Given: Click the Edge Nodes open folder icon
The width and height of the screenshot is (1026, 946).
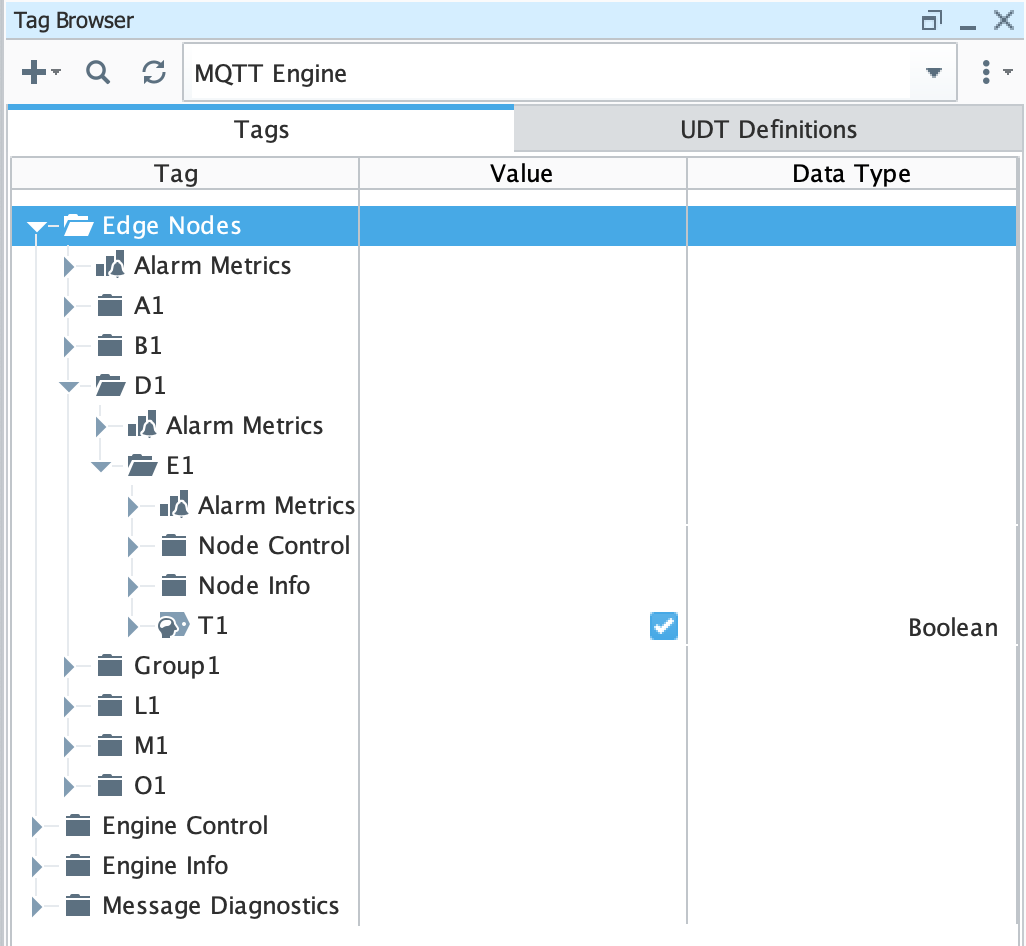Looking at the screenshot, I should click(78, 226).
